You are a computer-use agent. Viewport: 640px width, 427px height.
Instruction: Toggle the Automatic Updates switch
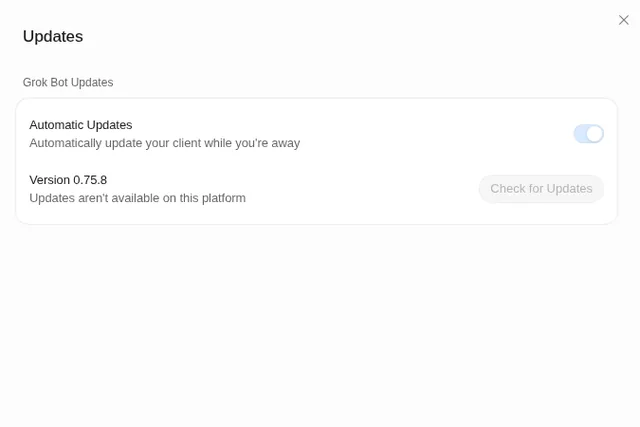[x=589, y=134]
